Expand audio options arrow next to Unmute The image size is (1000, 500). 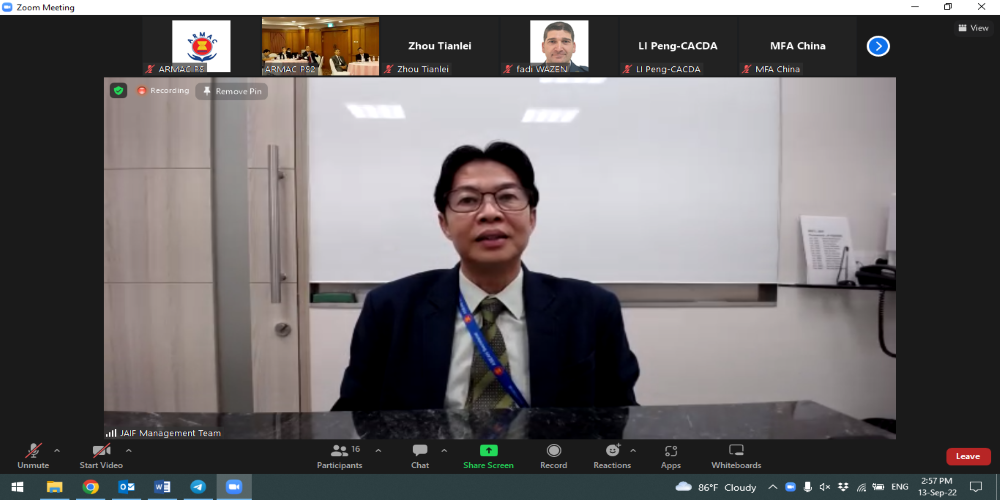pyautogui.click(x=57, y=451)
